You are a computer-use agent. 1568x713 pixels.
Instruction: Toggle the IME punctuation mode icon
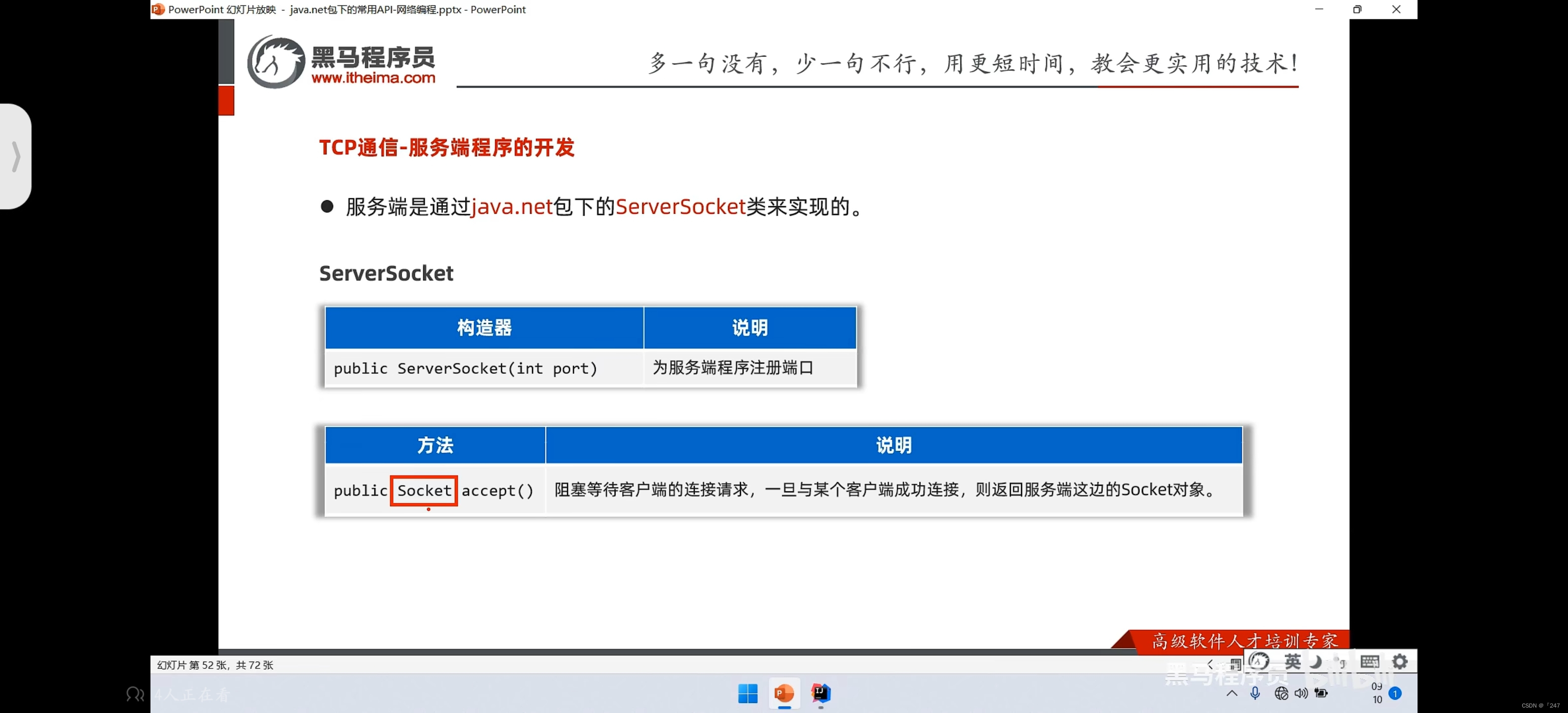click(x=1340, y=661)
